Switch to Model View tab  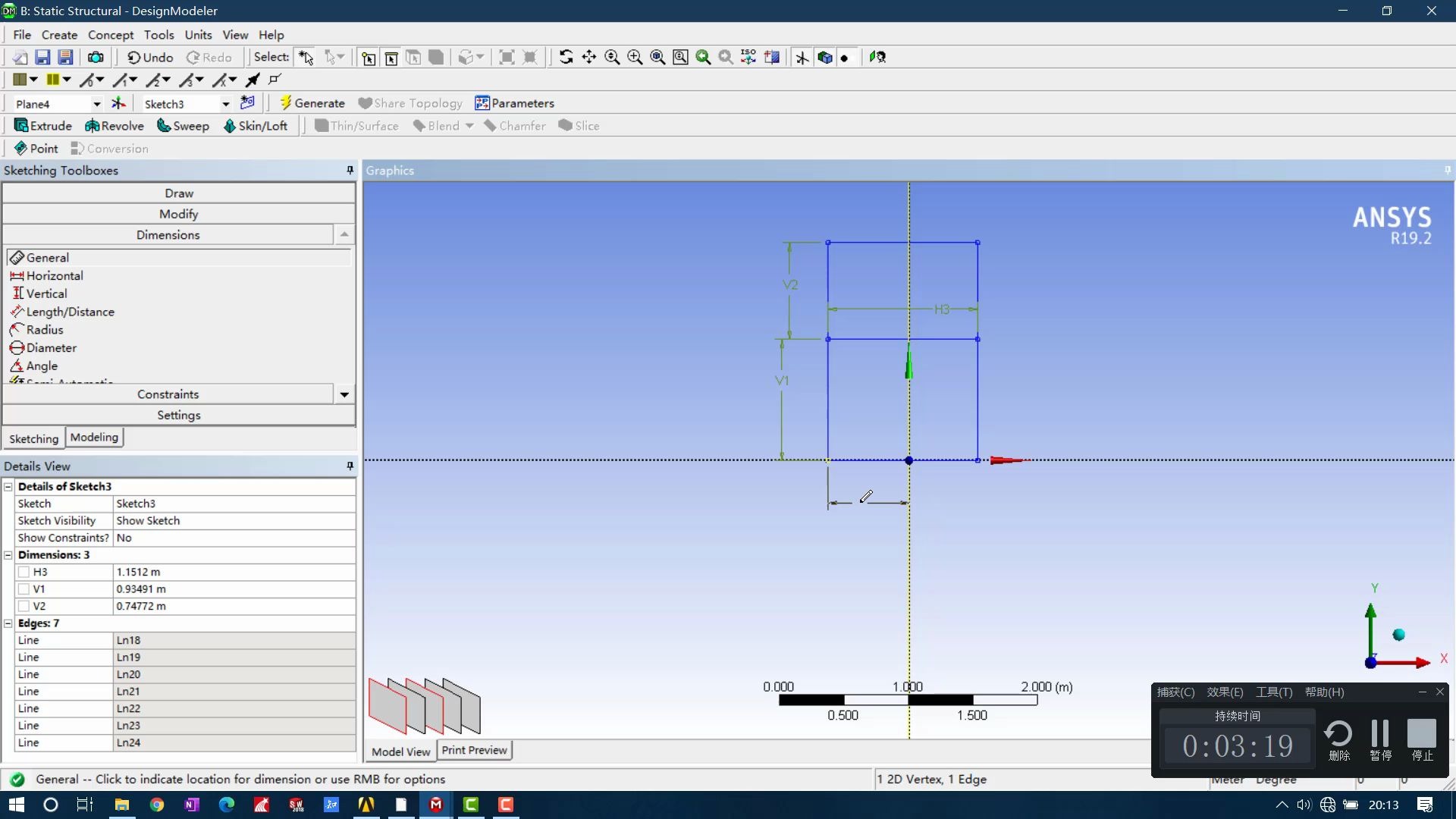point(400,751)
